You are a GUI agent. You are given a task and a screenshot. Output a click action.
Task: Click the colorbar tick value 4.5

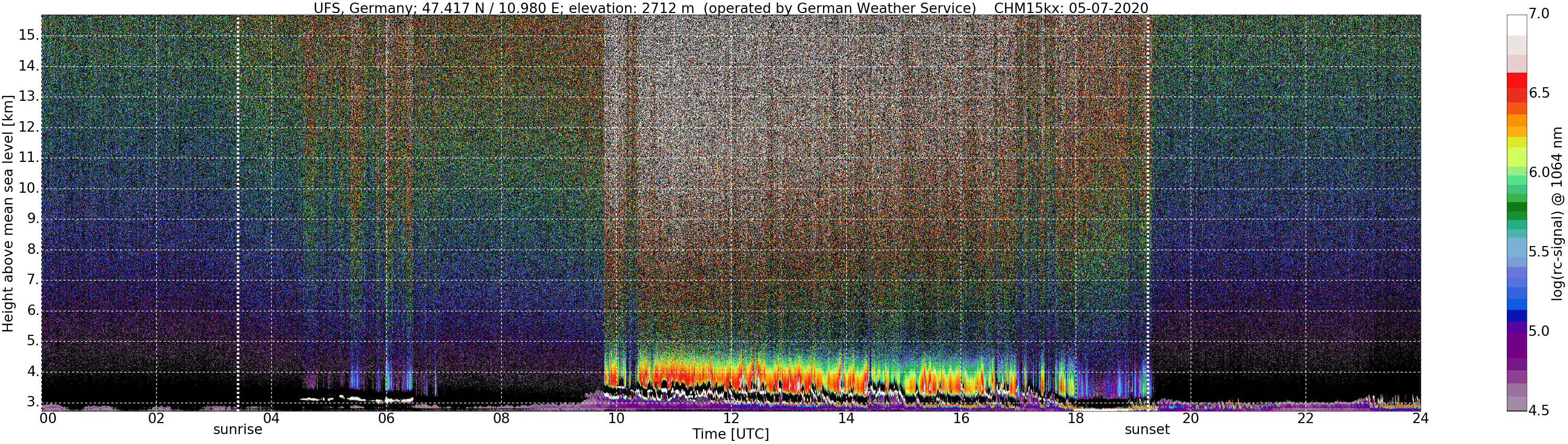pos(1539,411)
